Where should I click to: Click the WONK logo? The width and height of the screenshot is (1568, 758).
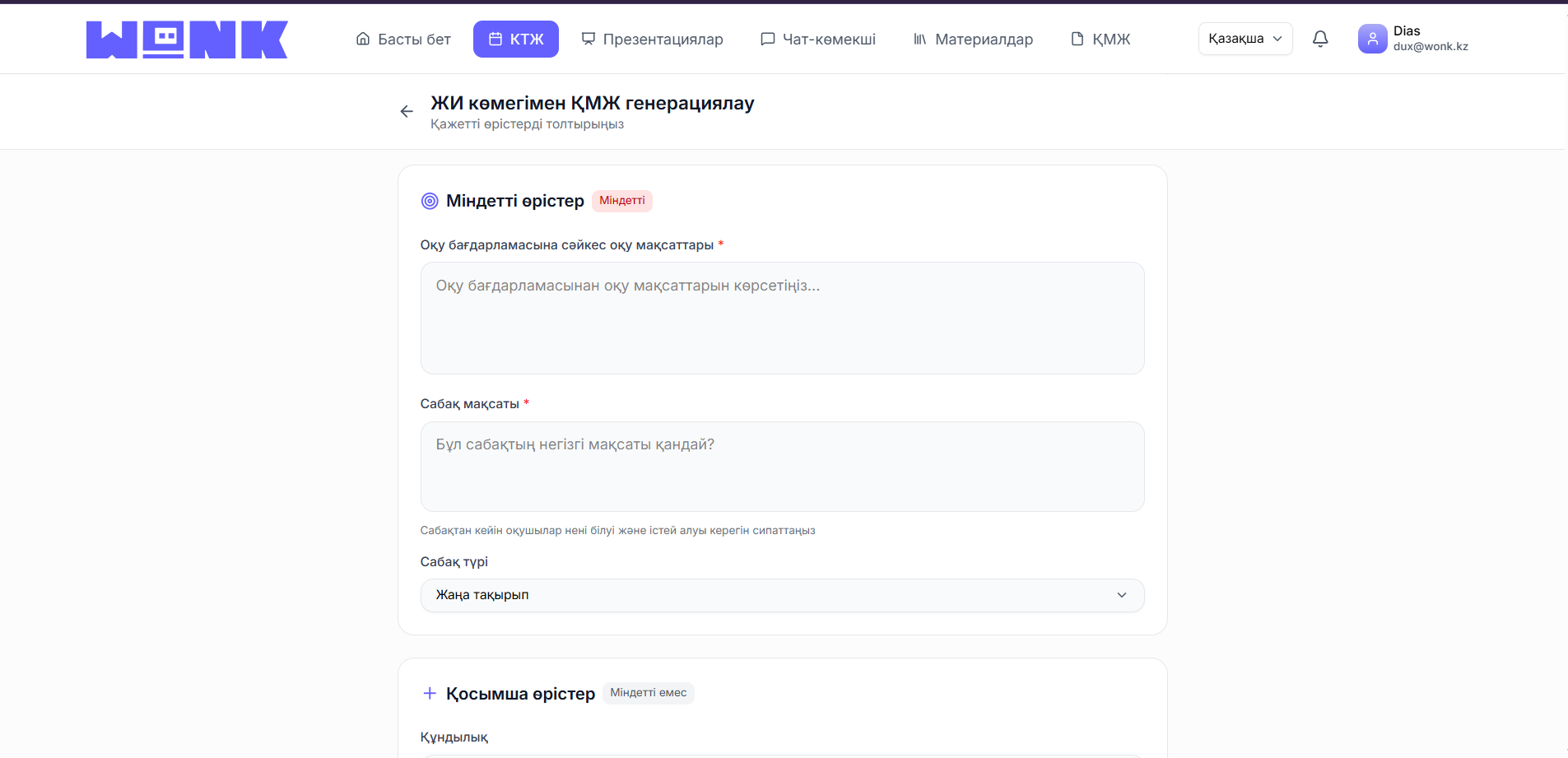tap(186, 39)
